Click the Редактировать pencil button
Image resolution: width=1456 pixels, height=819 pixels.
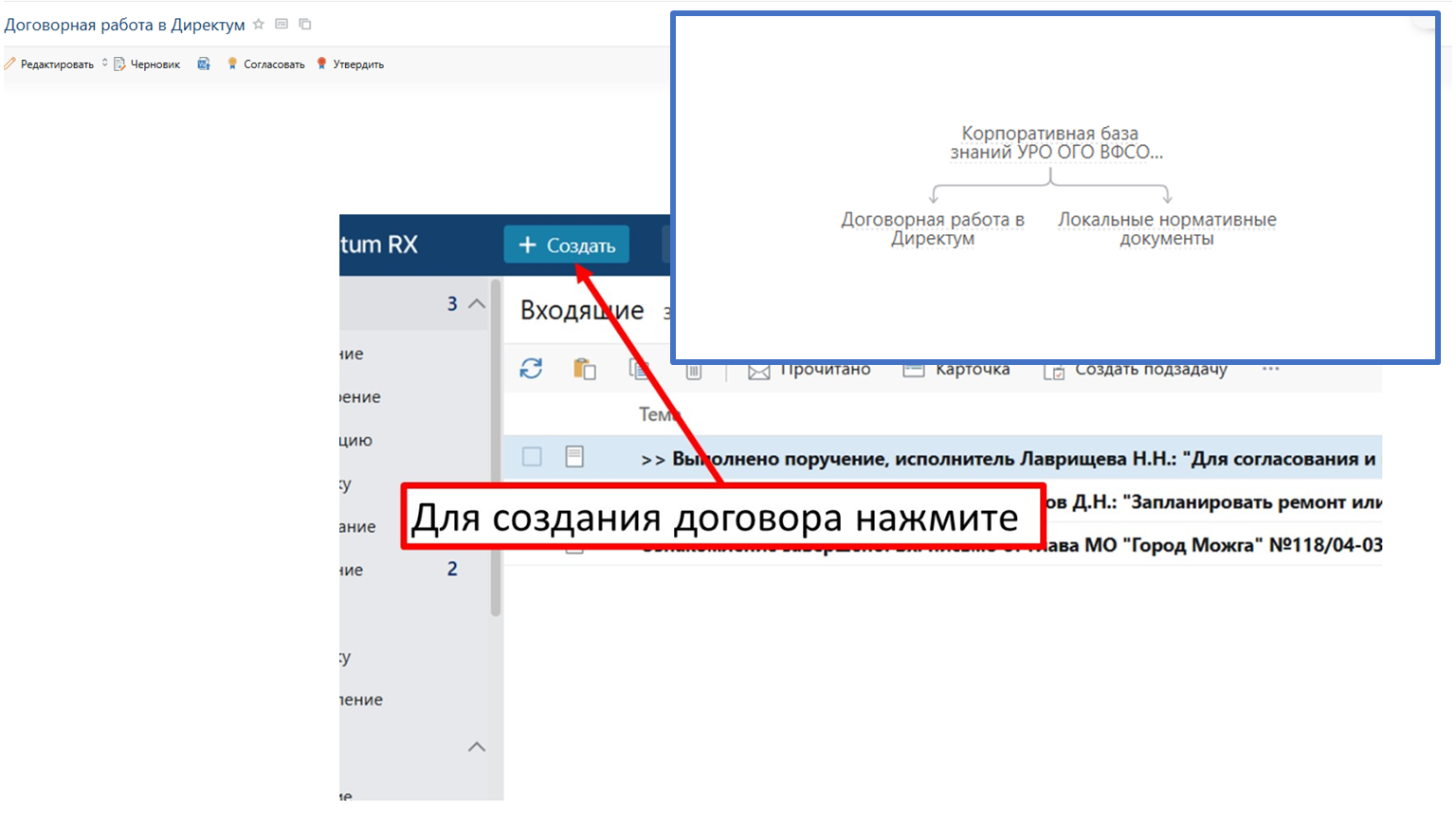(x=49, y=64)
